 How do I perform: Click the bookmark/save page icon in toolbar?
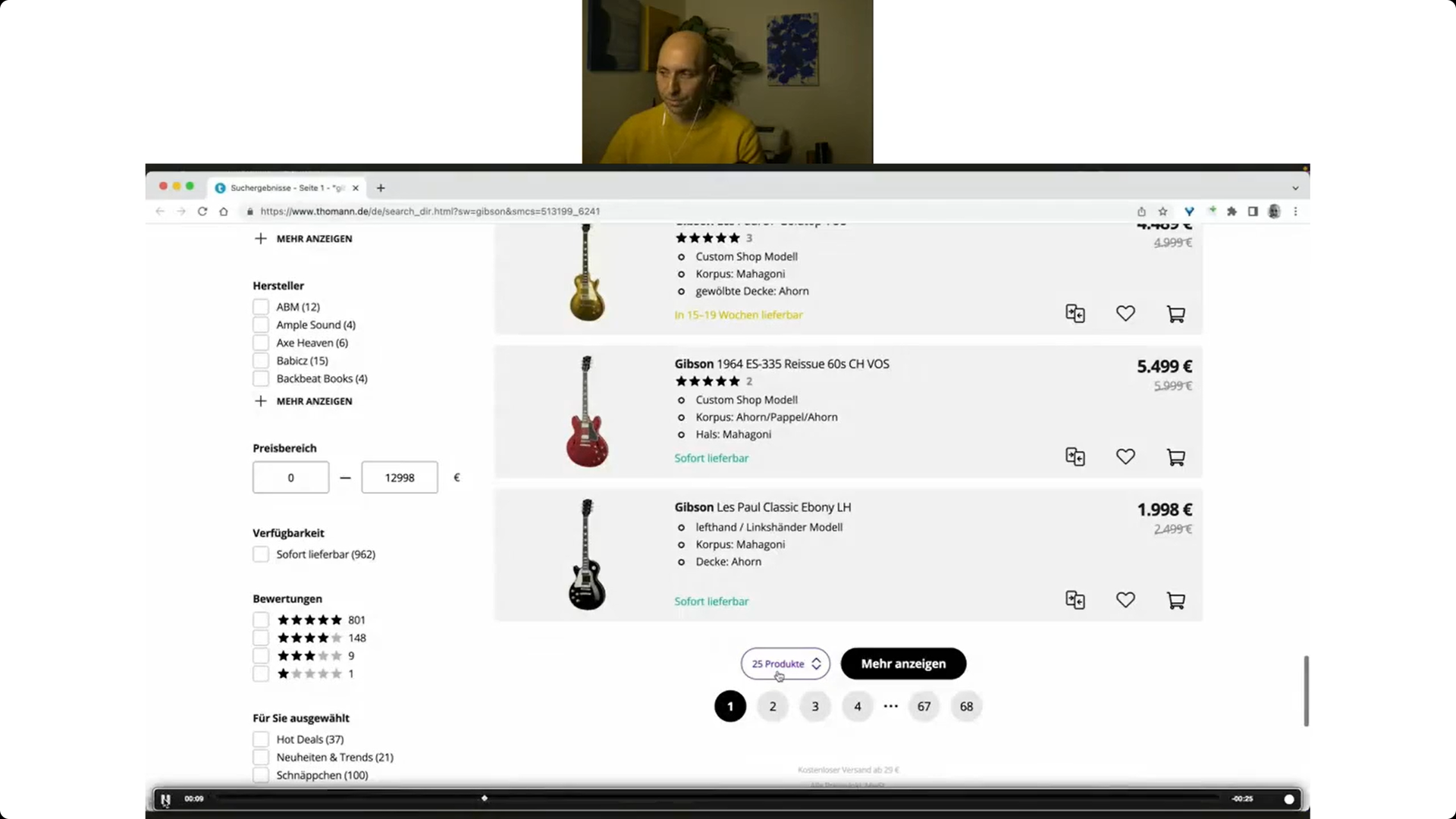pos(1162,211)
